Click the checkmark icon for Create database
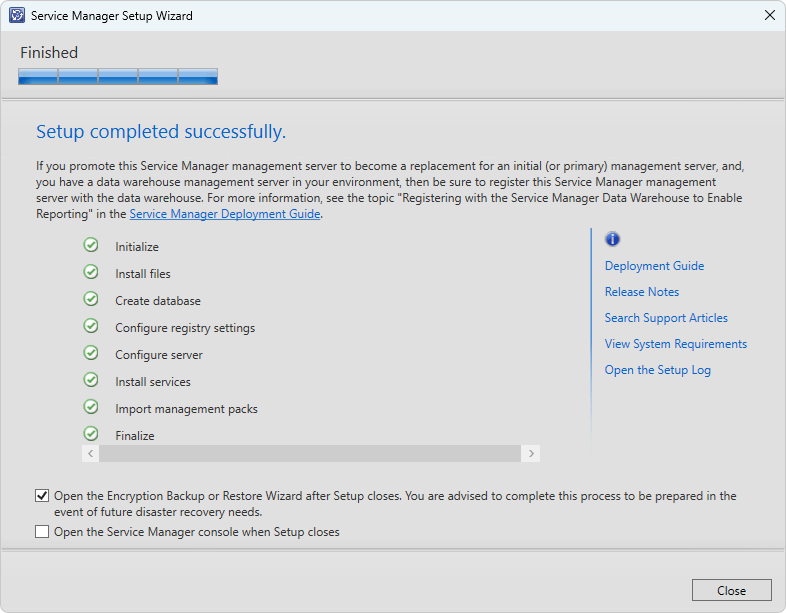Viewport: 786px width, 613px height. coord(91,299)
